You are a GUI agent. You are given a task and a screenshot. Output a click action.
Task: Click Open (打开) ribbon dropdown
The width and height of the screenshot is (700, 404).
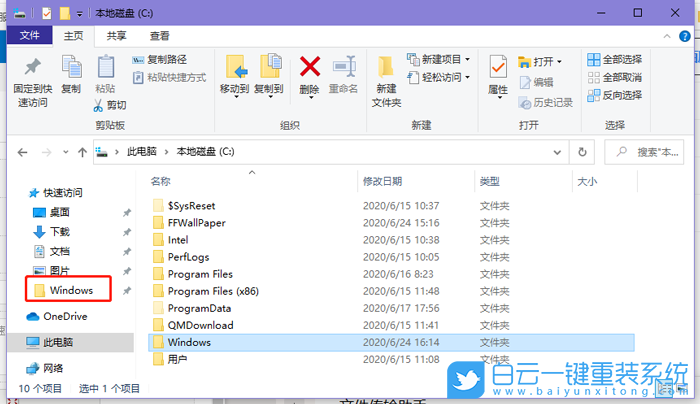(x=540, y=62)
